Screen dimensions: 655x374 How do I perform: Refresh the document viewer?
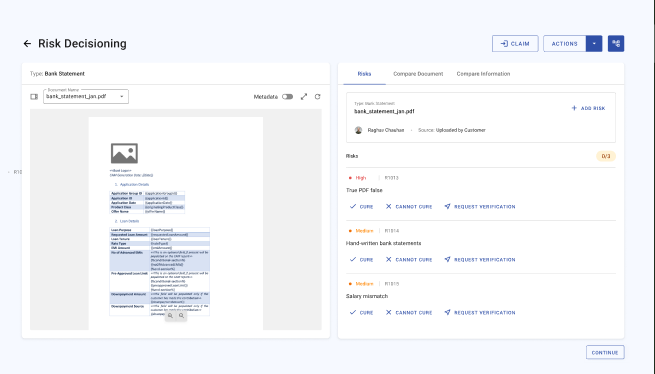(x=317, y=97)
